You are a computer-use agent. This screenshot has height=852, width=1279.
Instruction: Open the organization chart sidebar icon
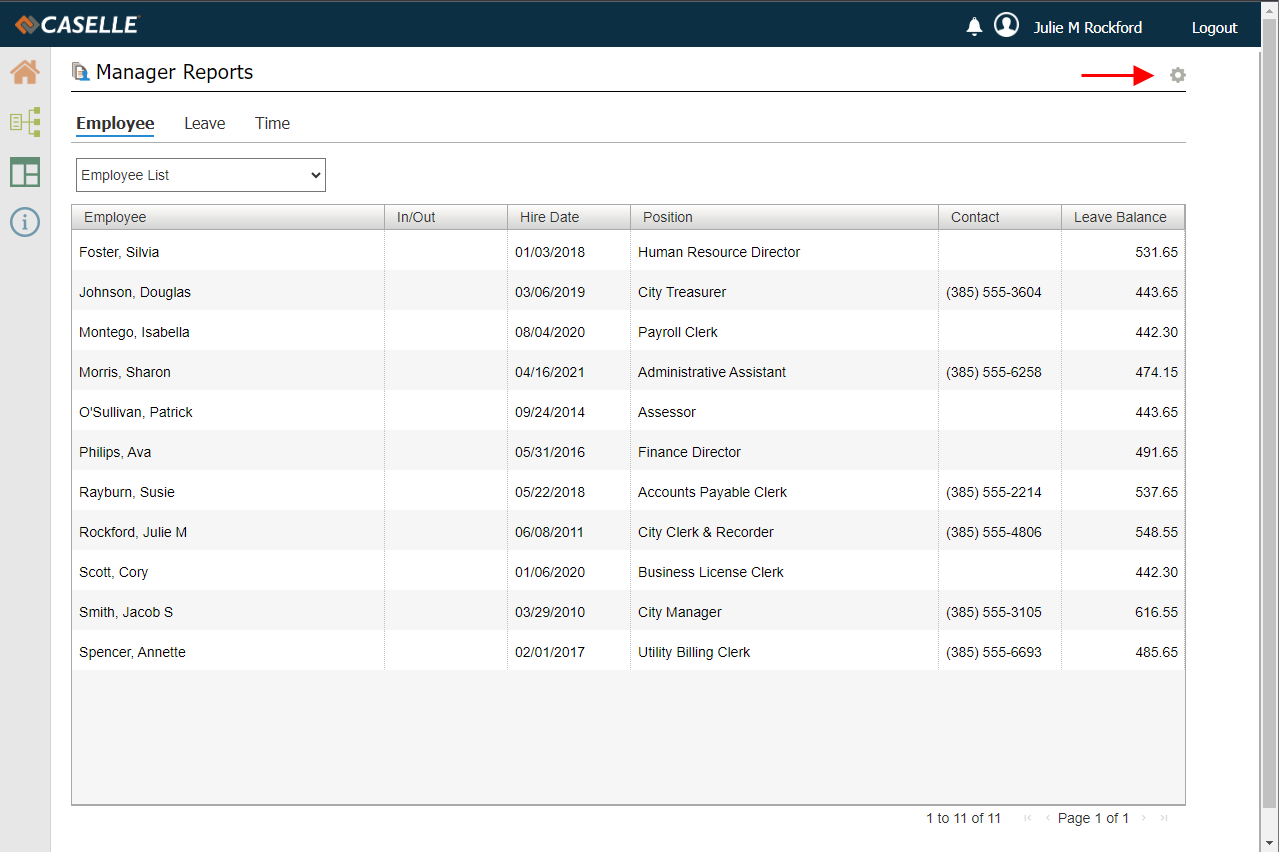point(25,122)
